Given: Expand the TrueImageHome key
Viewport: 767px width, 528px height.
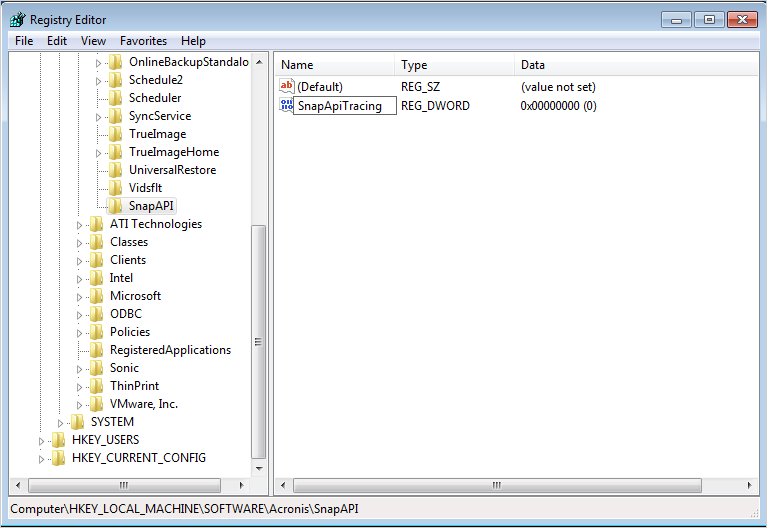Looking at the screenshot, I should (x=98, y=153).
